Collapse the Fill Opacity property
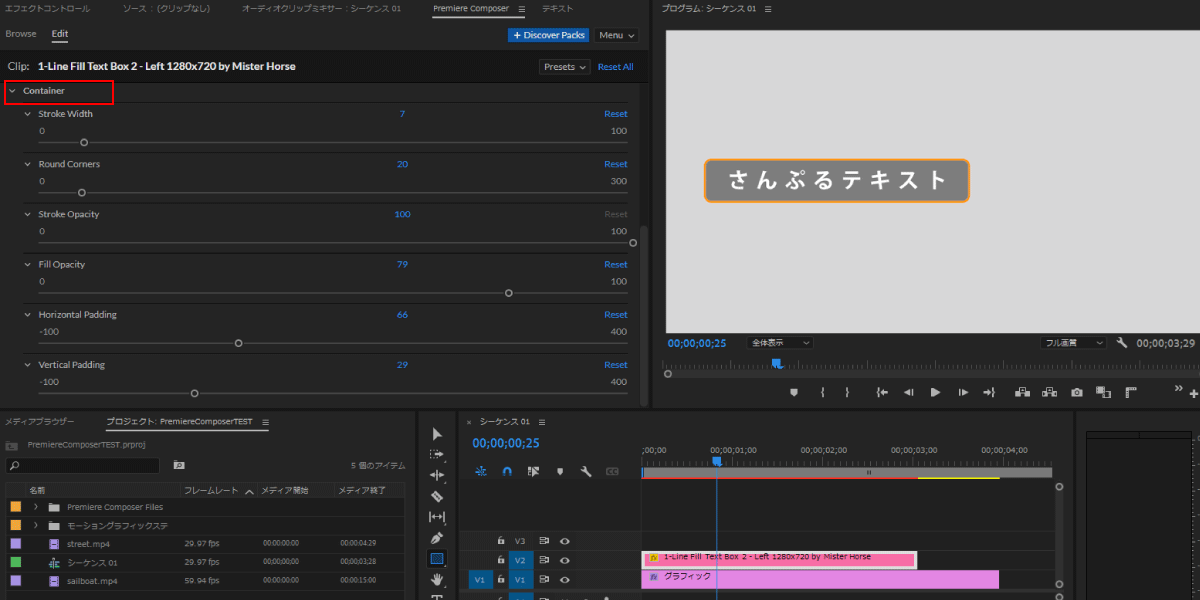 click(x=28, y=264)
